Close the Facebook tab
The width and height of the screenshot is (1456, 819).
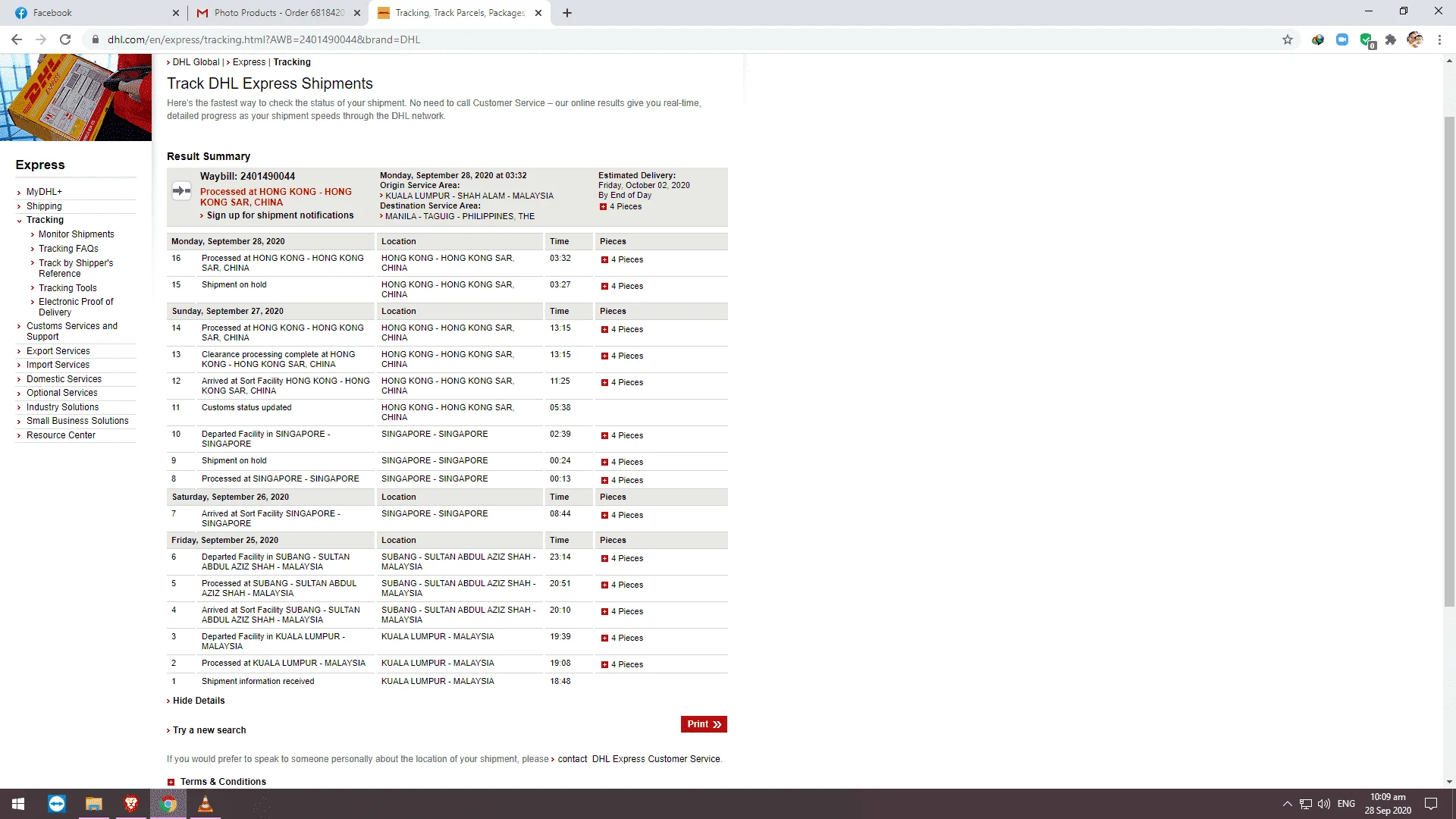176,13
